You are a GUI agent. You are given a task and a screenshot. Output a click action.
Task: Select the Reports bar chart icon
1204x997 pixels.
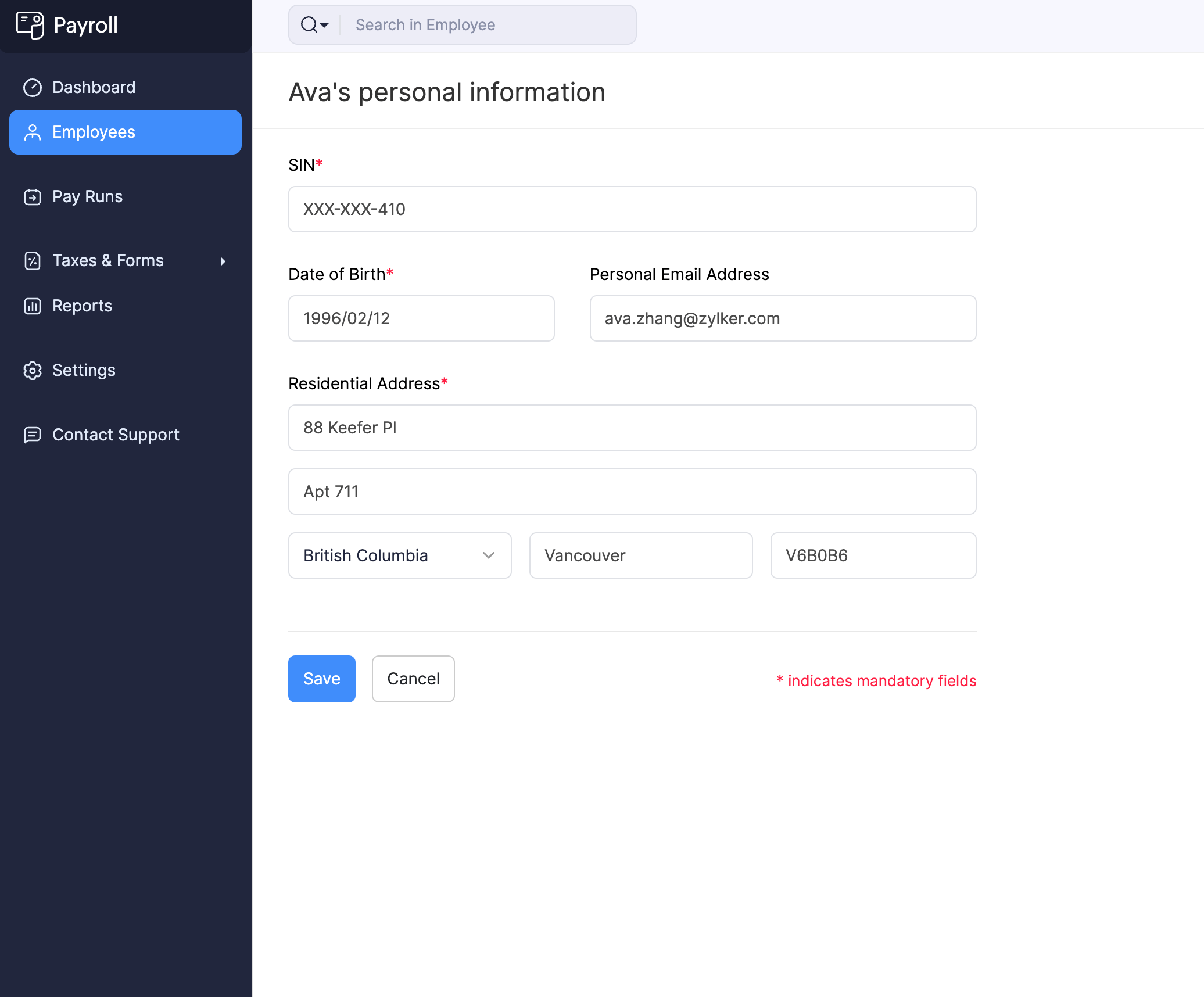click(x=33, y=306)
